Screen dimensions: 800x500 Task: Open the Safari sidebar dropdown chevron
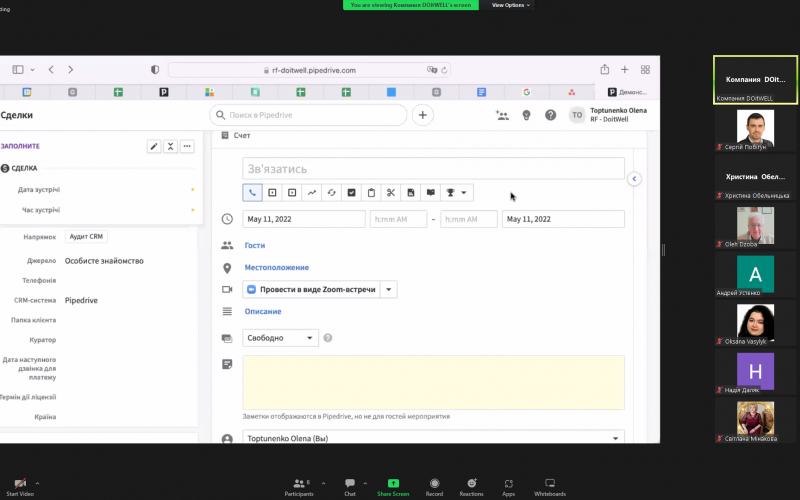(x=32, y=70)
